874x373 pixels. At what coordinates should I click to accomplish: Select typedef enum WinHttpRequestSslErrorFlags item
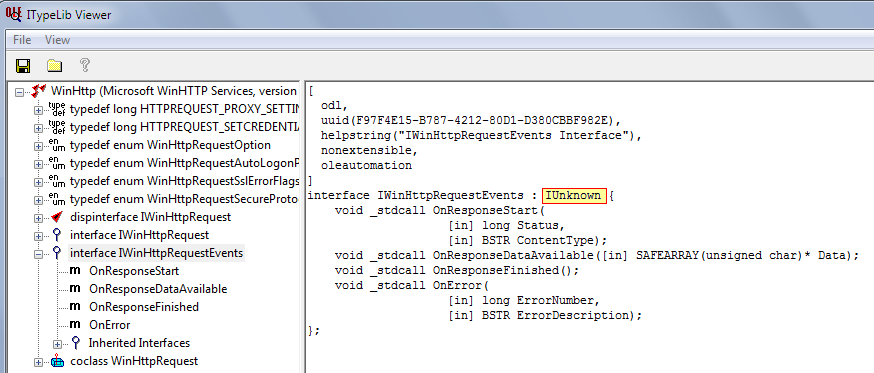click(185, 181)
